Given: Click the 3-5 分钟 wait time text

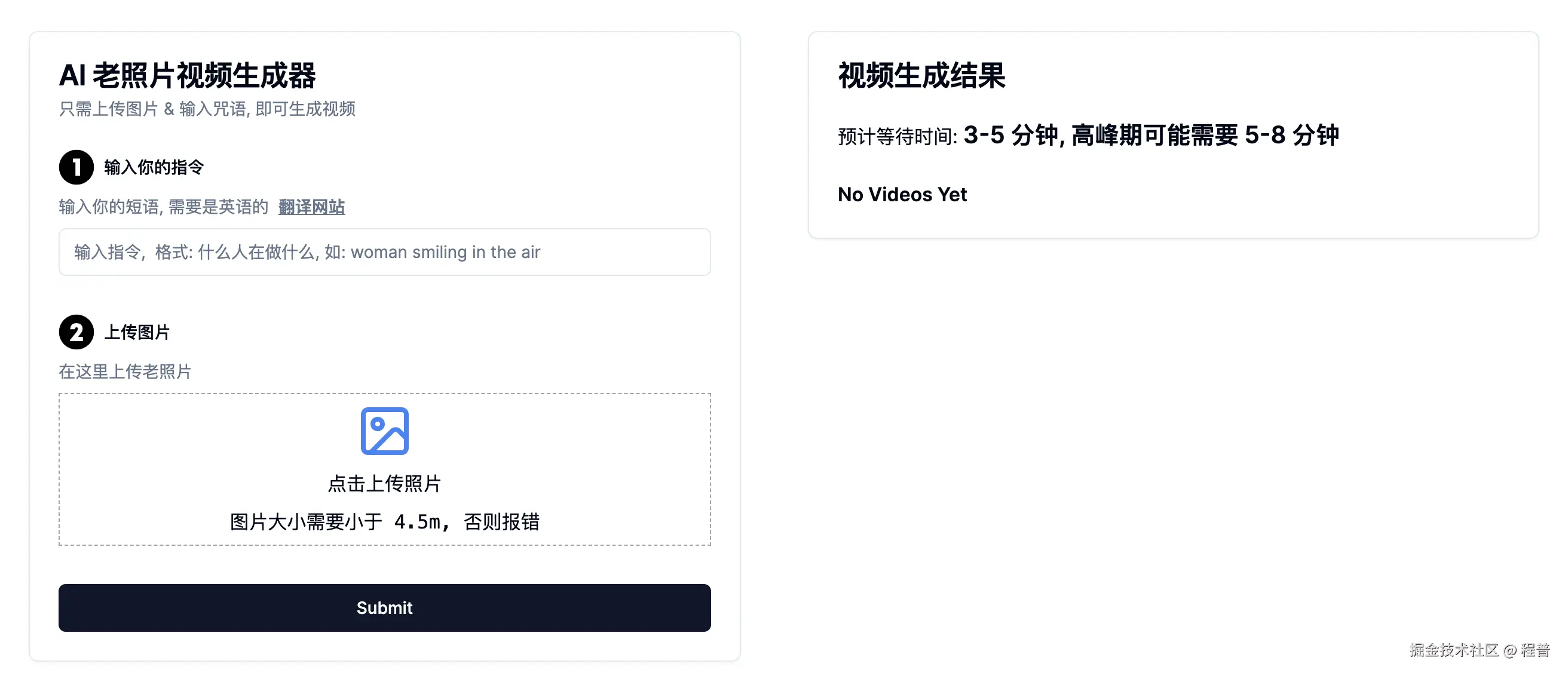Looking at the screenshot, I should (1010, 135).
